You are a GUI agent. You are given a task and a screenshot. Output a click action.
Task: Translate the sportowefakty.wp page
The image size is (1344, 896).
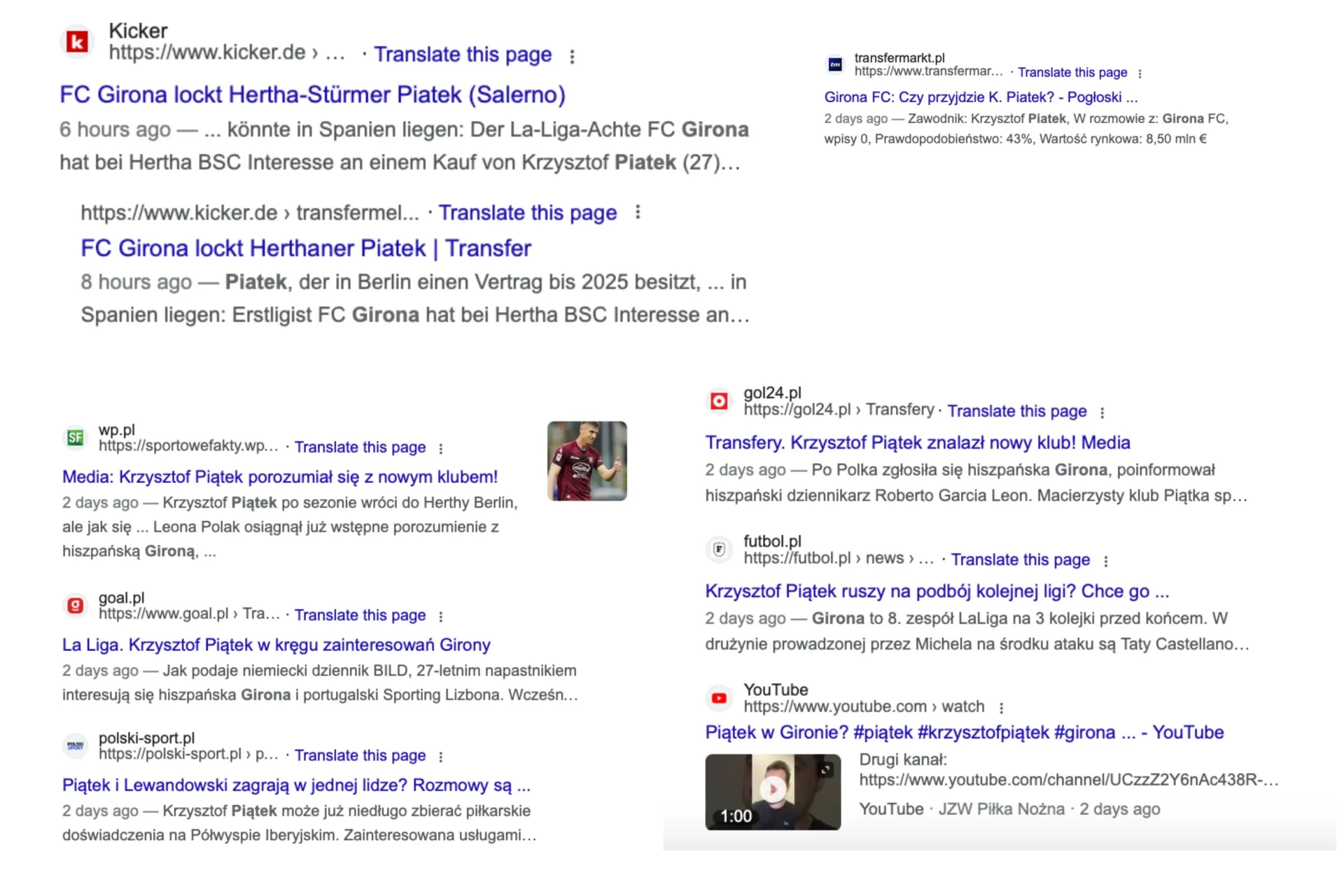pos(360,447)
